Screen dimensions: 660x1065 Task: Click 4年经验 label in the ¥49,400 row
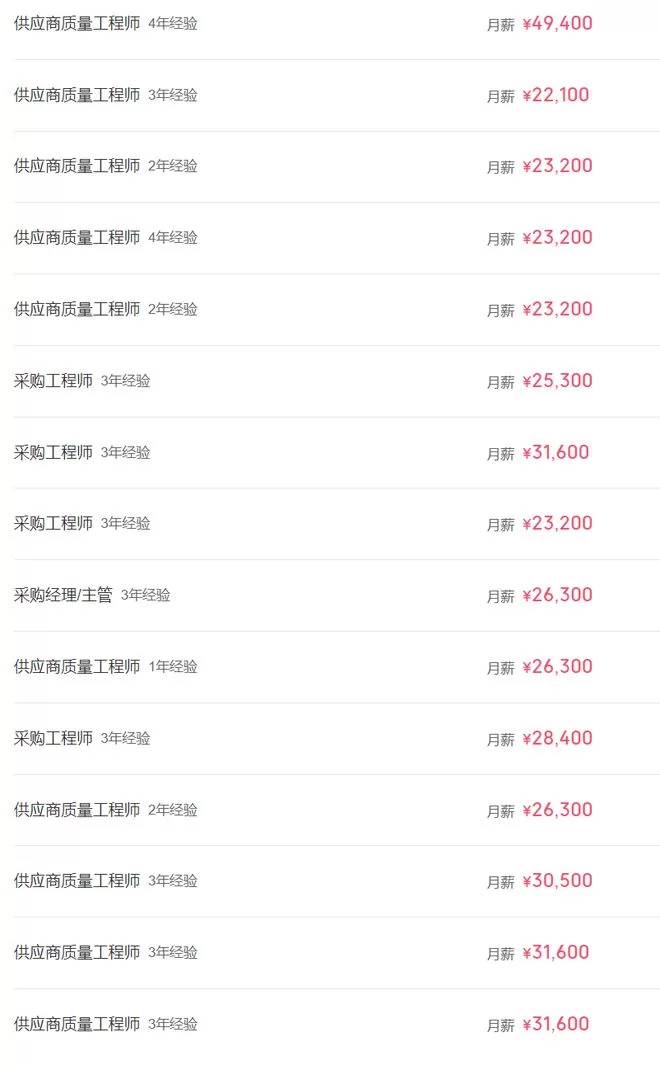tap(173, 23)
